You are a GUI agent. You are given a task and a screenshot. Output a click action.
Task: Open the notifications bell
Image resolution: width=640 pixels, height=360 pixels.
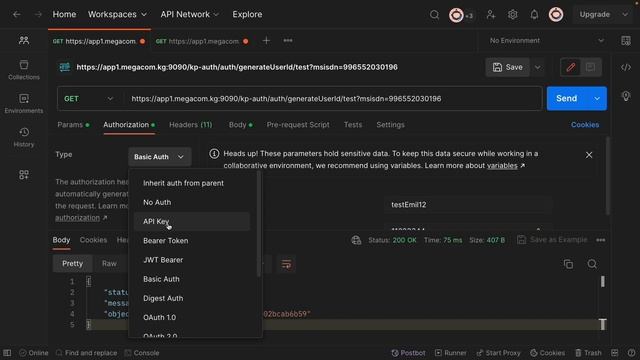[x=534, y=15]
